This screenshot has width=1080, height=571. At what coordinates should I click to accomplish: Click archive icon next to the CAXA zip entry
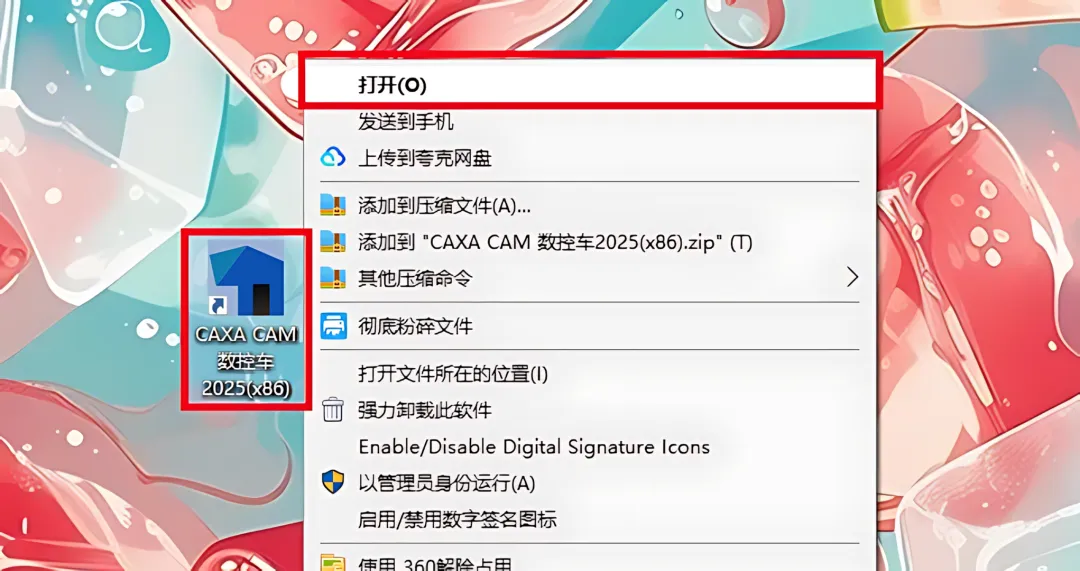tap(333, 242)
